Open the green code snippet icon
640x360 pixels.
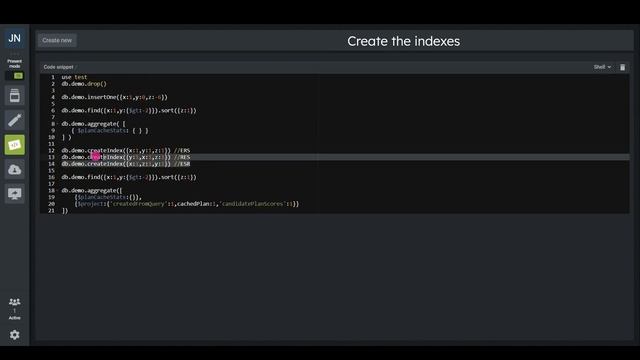(15, 145)
